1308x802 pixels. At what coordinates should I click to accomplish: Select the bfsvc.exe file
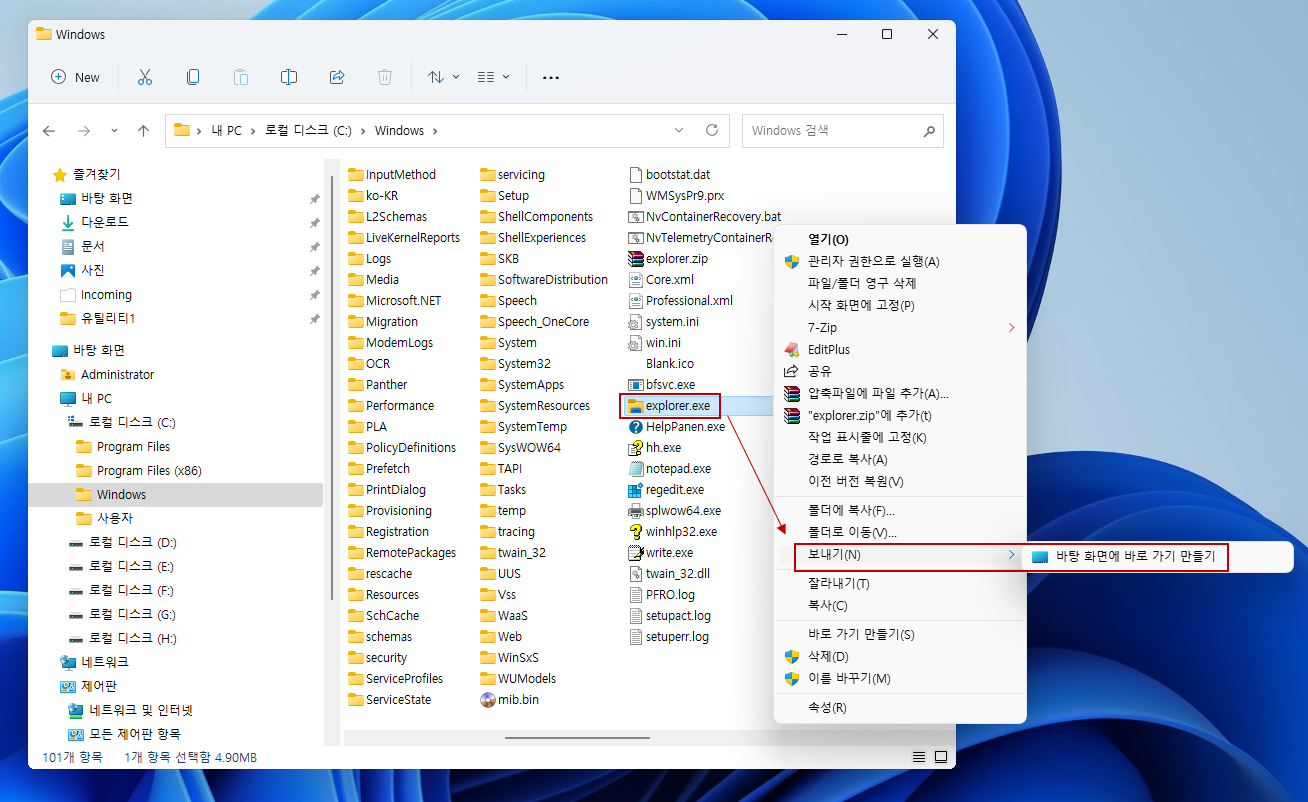click(661, 385)
